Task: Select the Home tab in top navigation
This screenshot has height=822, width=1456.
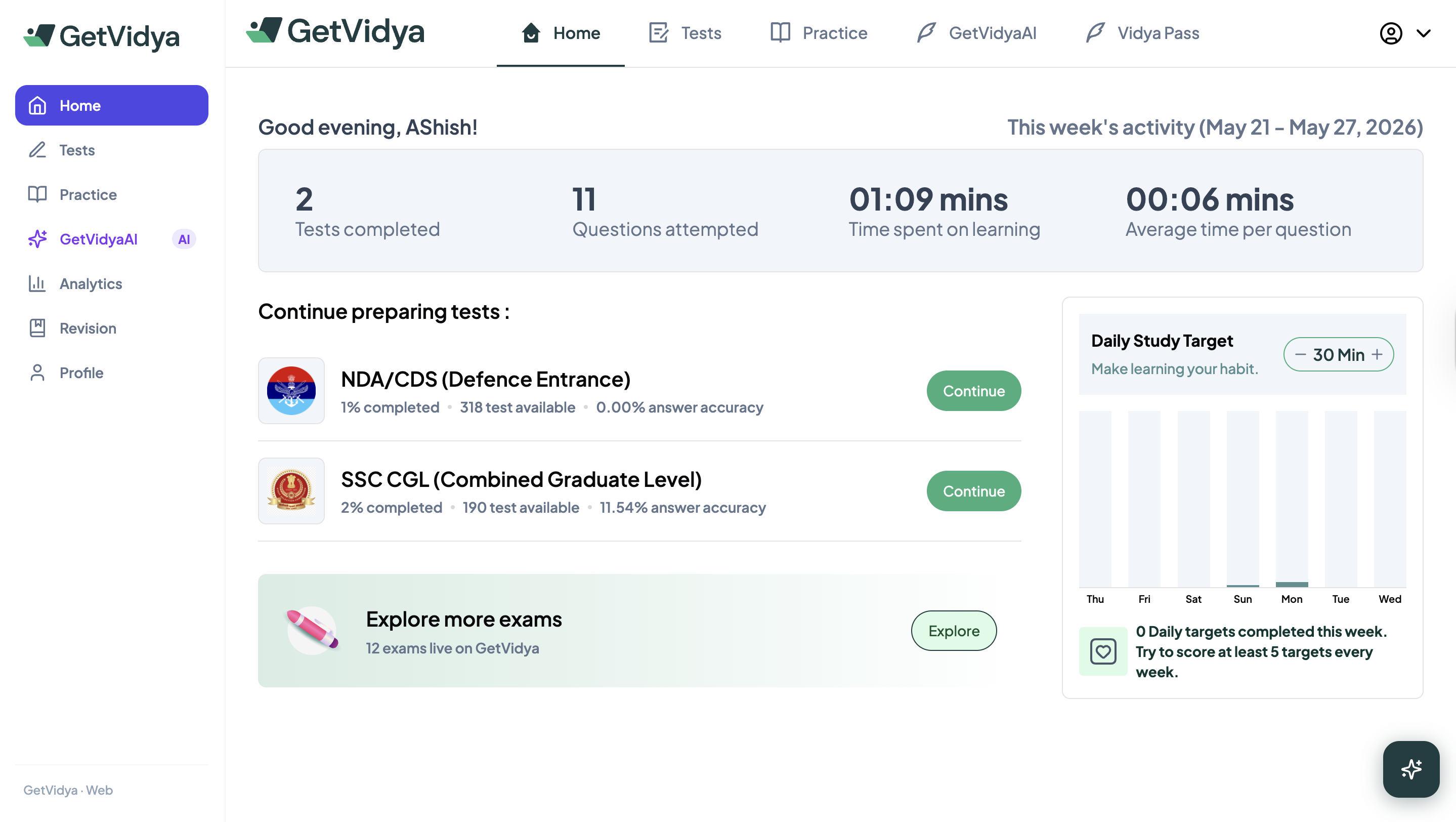Action: coord(560,33)
